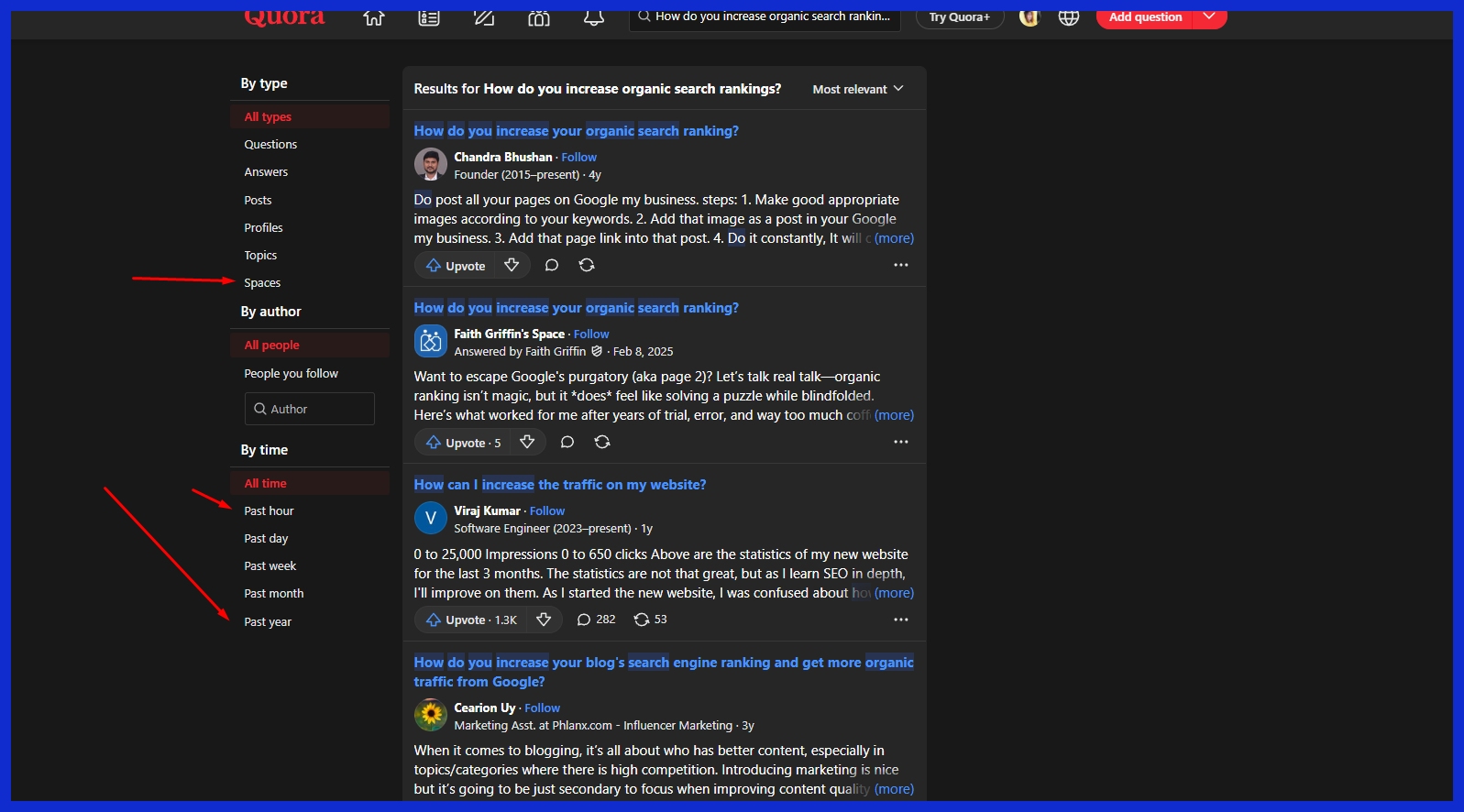Select Questions type filter

pyautogui.click(x=270, y=145)
